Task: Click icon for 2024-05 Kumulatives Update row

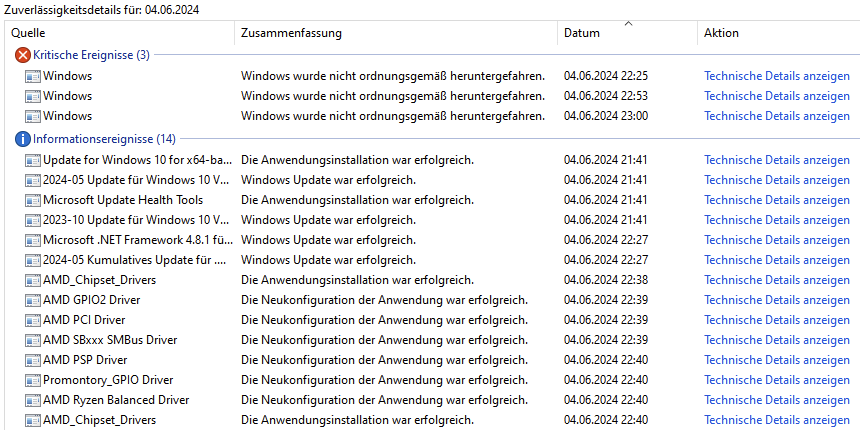Action: point(33,260)
